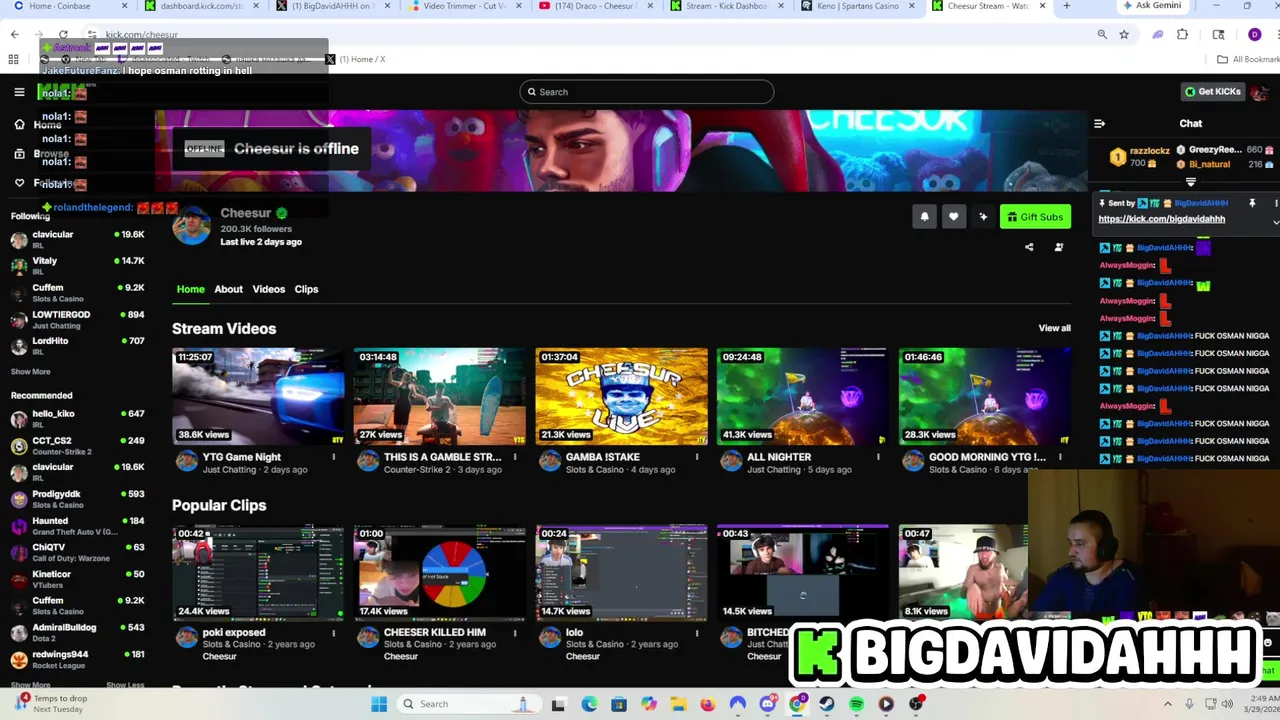The height and width of the screenshot is (720, 1280).
Task: Play the GAMBA !STAKE video thumbnail
Action: [621, 396]
